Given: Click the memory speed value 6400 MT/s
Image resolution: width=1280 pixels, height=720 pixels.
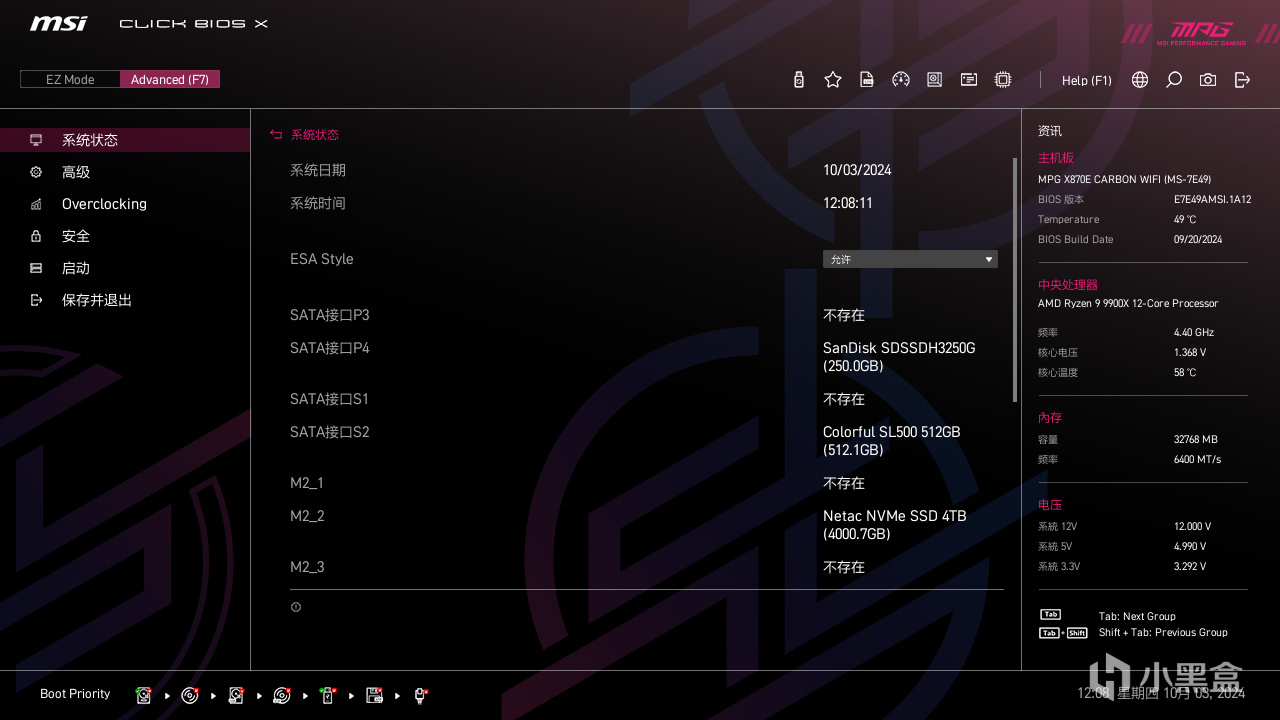Looking at the screenshot, I should 1198,459.
